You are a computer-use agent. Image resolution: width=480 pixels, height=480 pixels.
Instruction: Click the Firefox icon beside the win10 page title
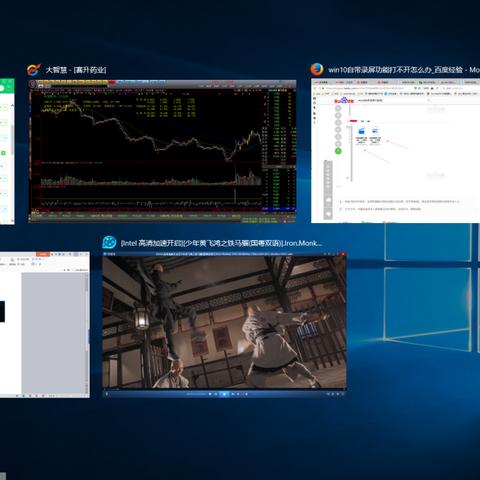tap(317, 69)
